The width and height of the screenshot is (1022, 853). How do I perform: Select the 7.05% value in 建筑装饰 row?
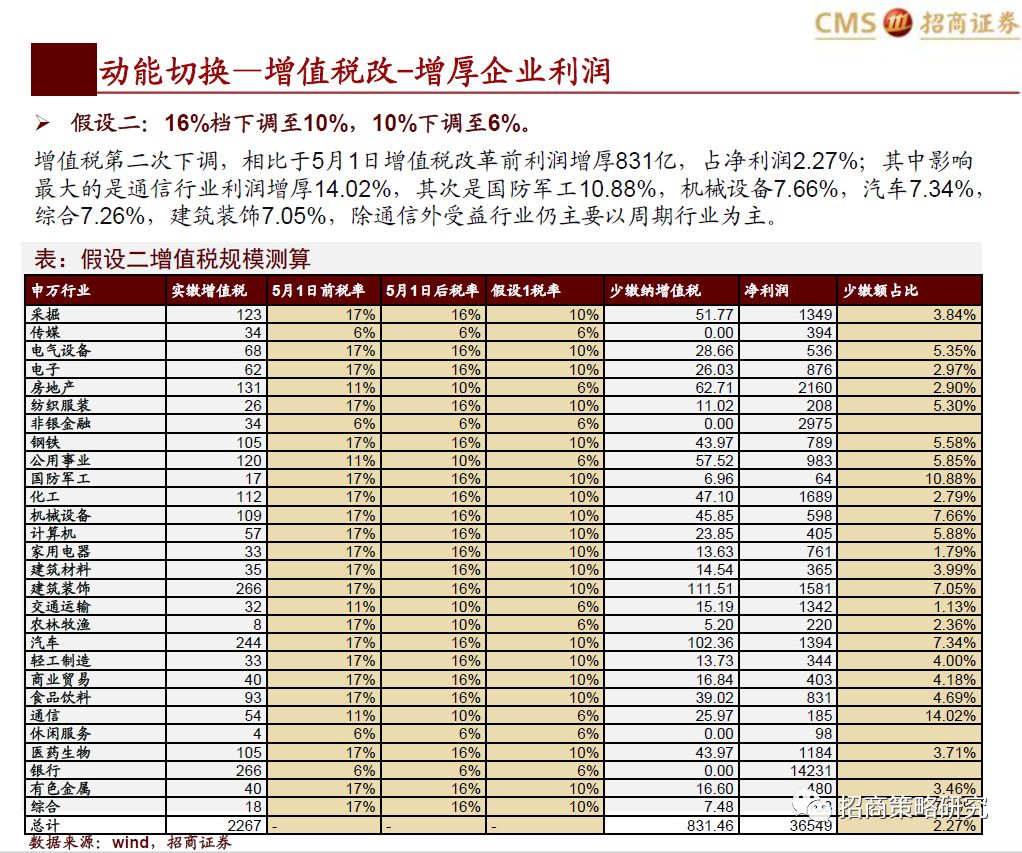point(954,588)
